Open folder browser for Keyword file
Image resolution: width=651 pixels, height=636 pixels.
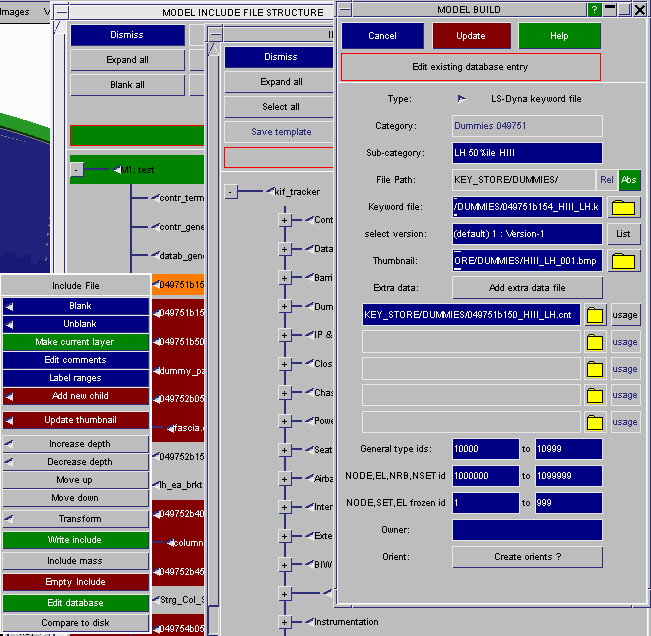pyautogui.click(x=623, y=208)
